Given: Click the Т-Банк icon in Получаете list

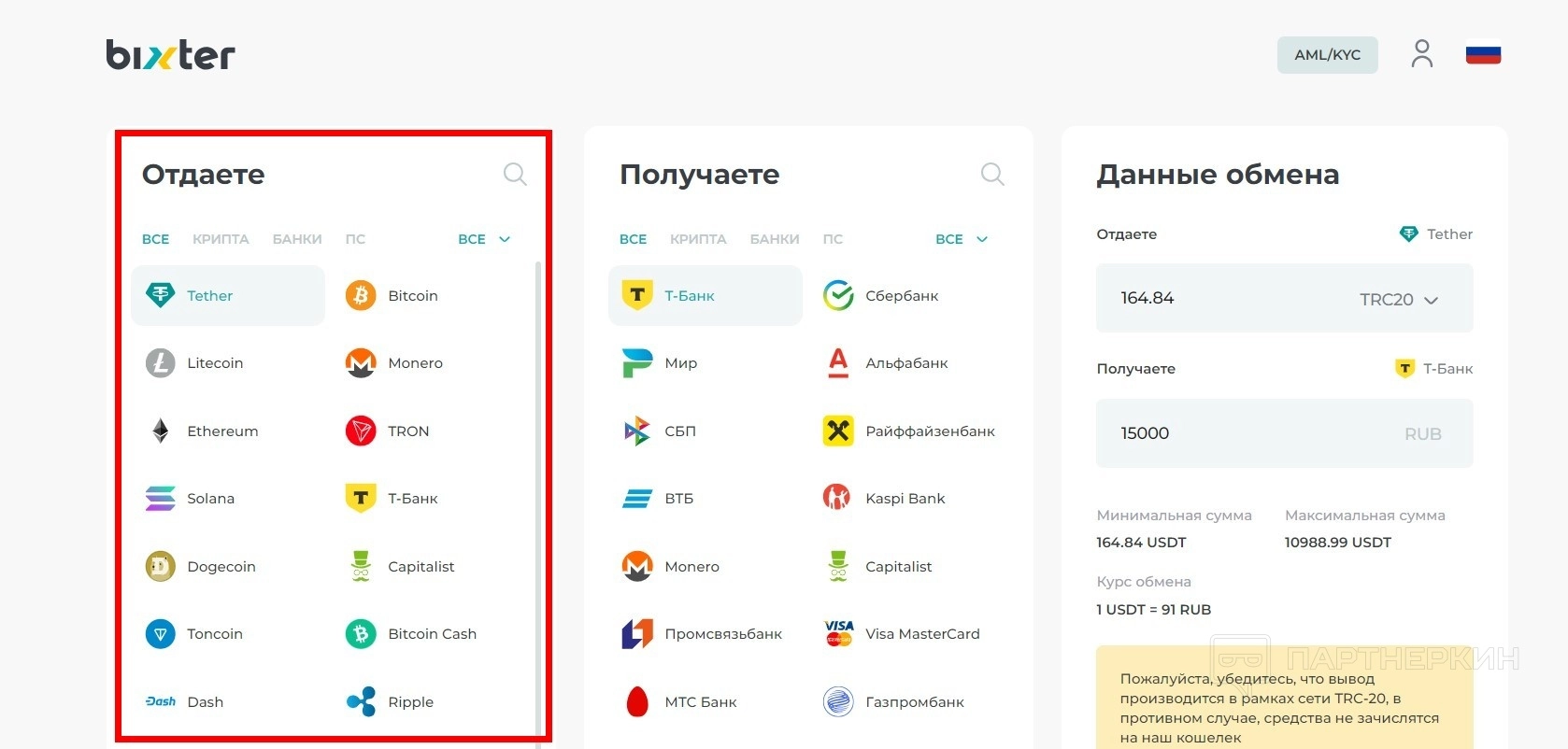Looking at the screenshot, I should tap(637, 295).
